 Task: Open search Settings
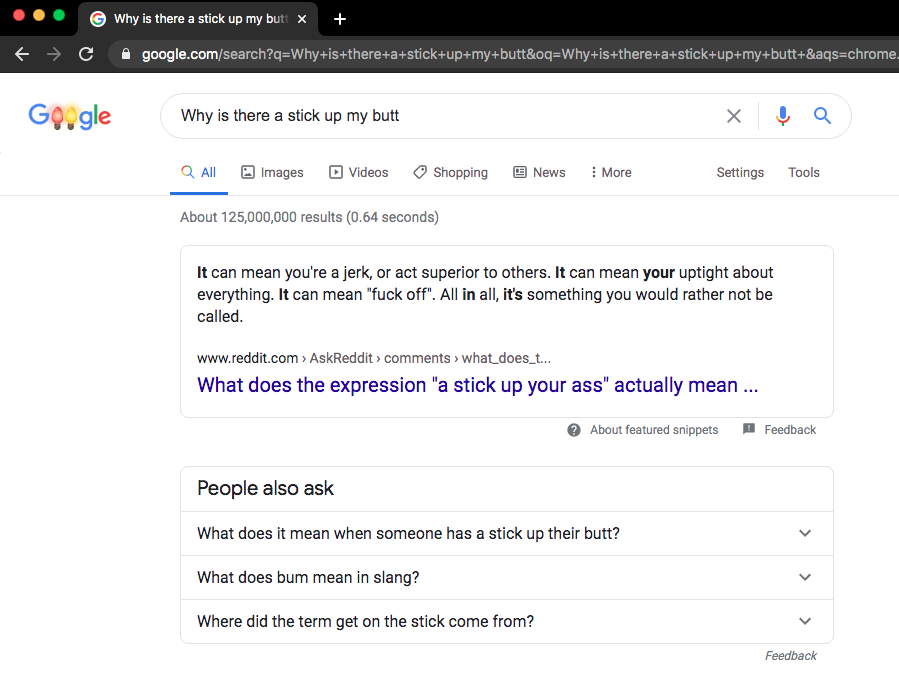(x=740, y=173)
